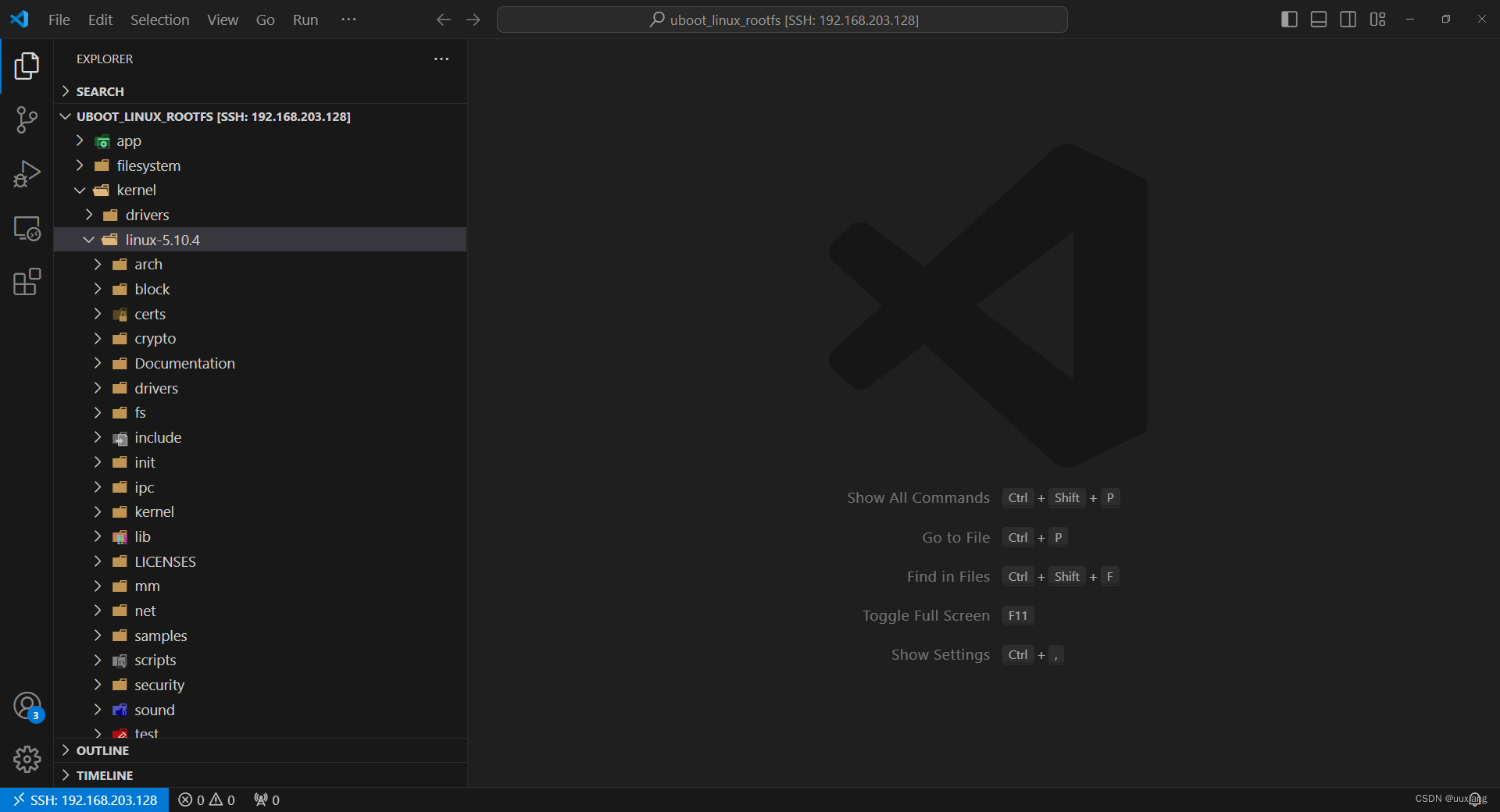Open the Remote Explorer view
1500x812 pixels.
[x=27, y=228]
